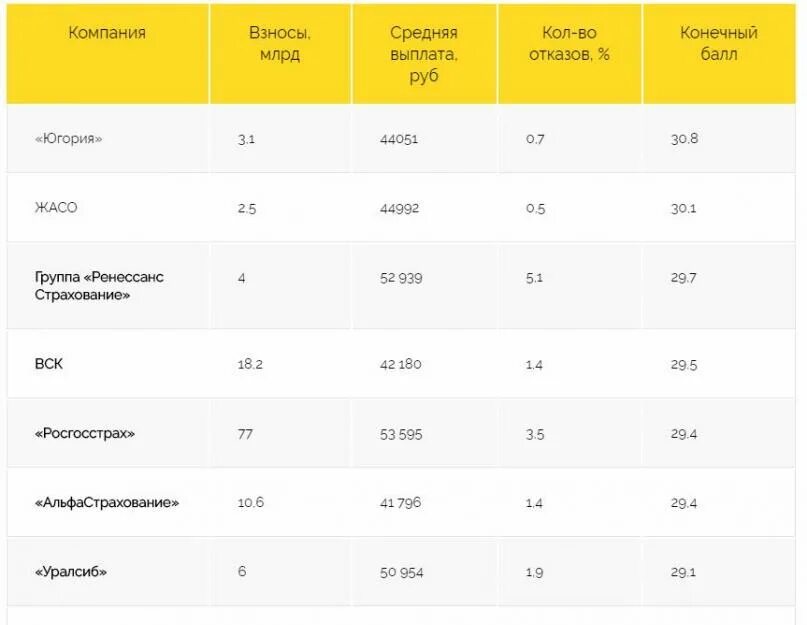Select the 77 contributions value for Росгосстрах
The height and width of the screenshot is (625, 807).
[x=245, y=434]
